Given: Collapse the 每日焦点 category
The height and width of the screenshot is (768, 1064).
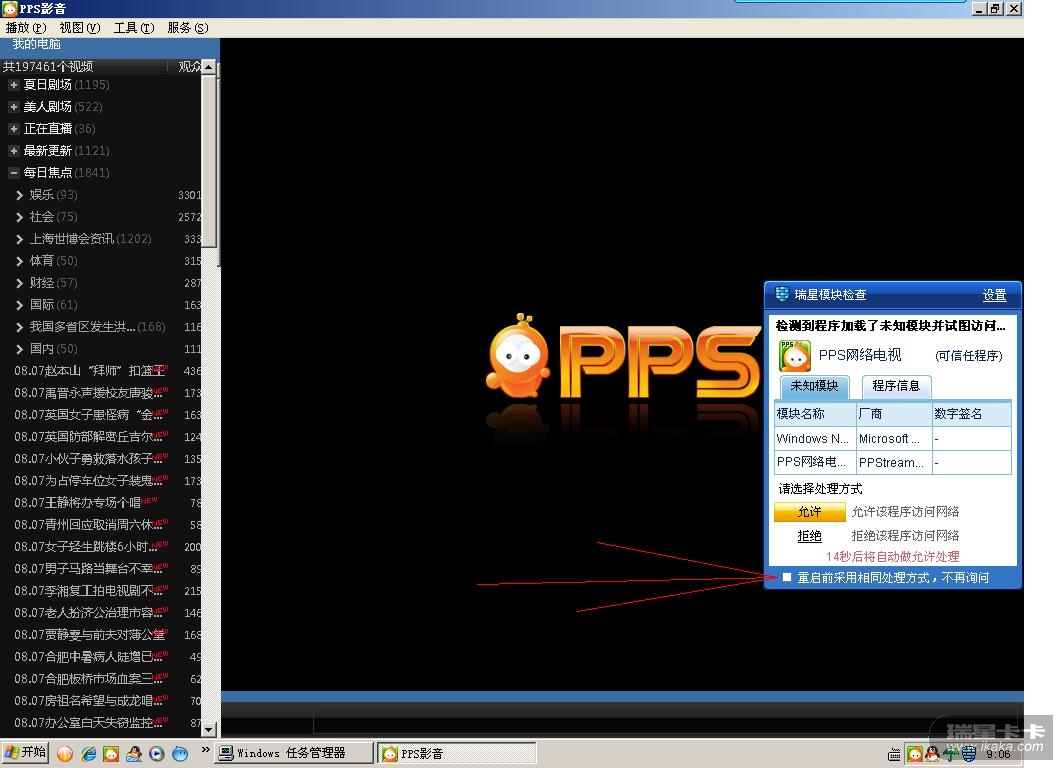Looking at the screenshot, I should [x=14, y=173].
